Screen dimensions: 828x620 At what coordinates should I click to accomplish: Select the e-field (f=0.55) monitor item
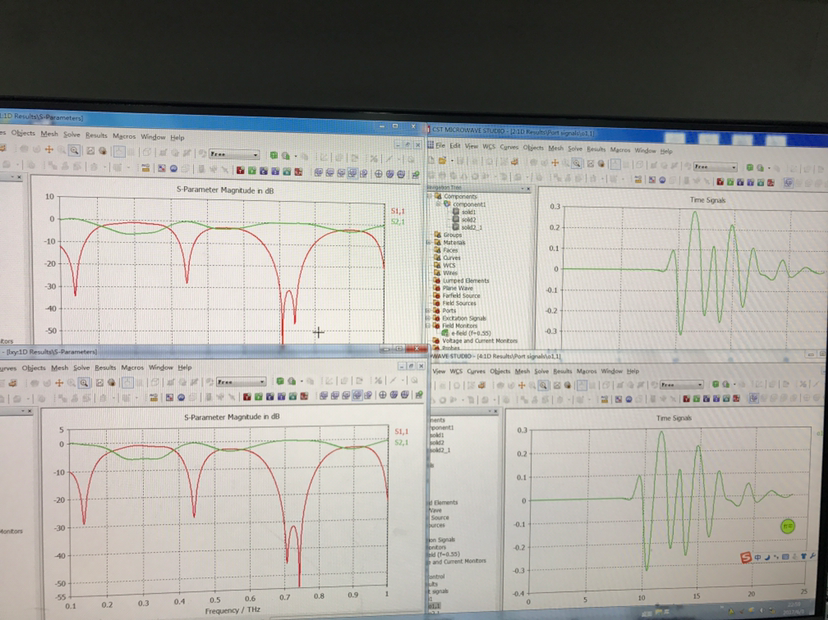coord(470,332)
